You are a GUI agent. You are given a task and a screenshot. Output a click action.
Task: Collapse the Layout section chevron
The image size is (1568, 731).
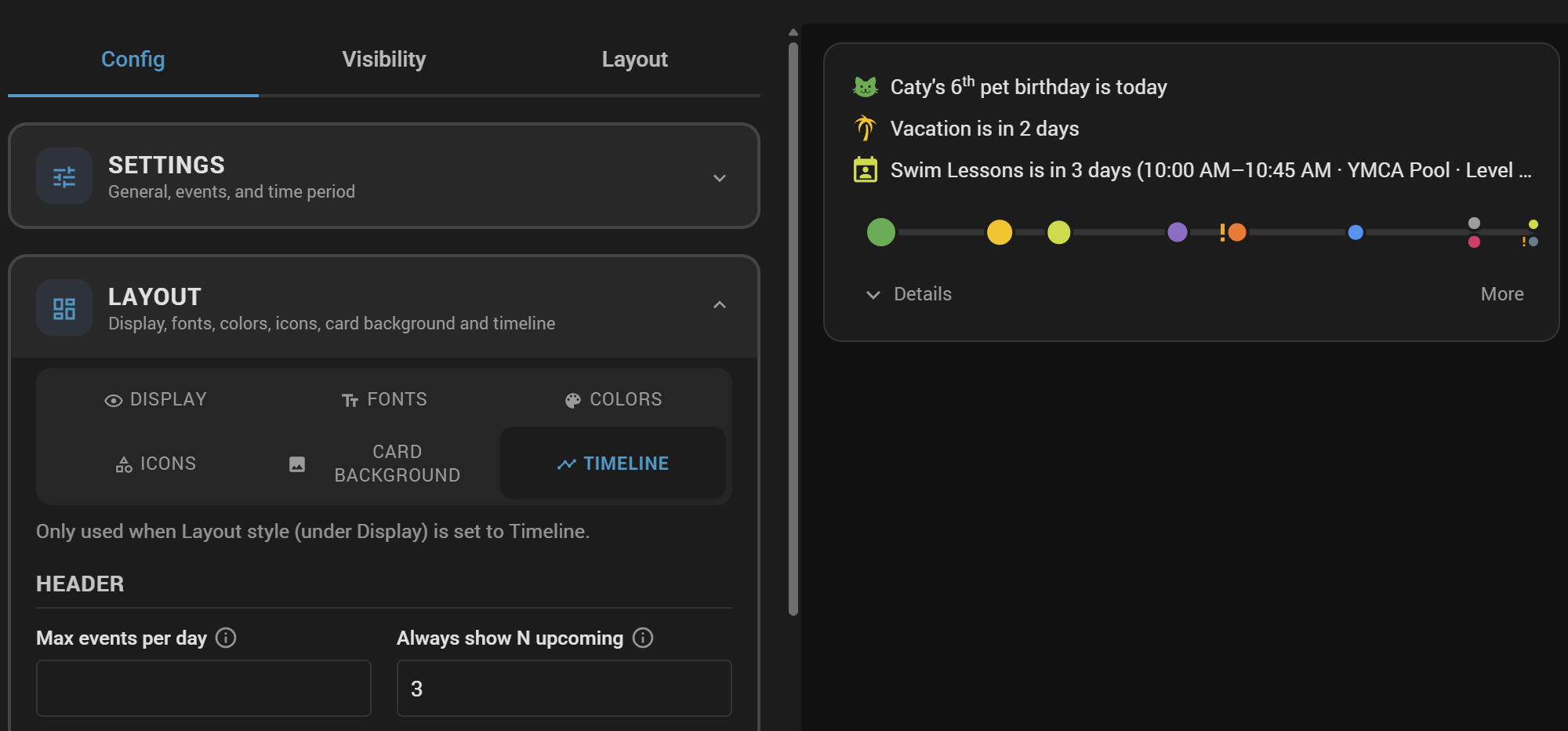[720, 305]
